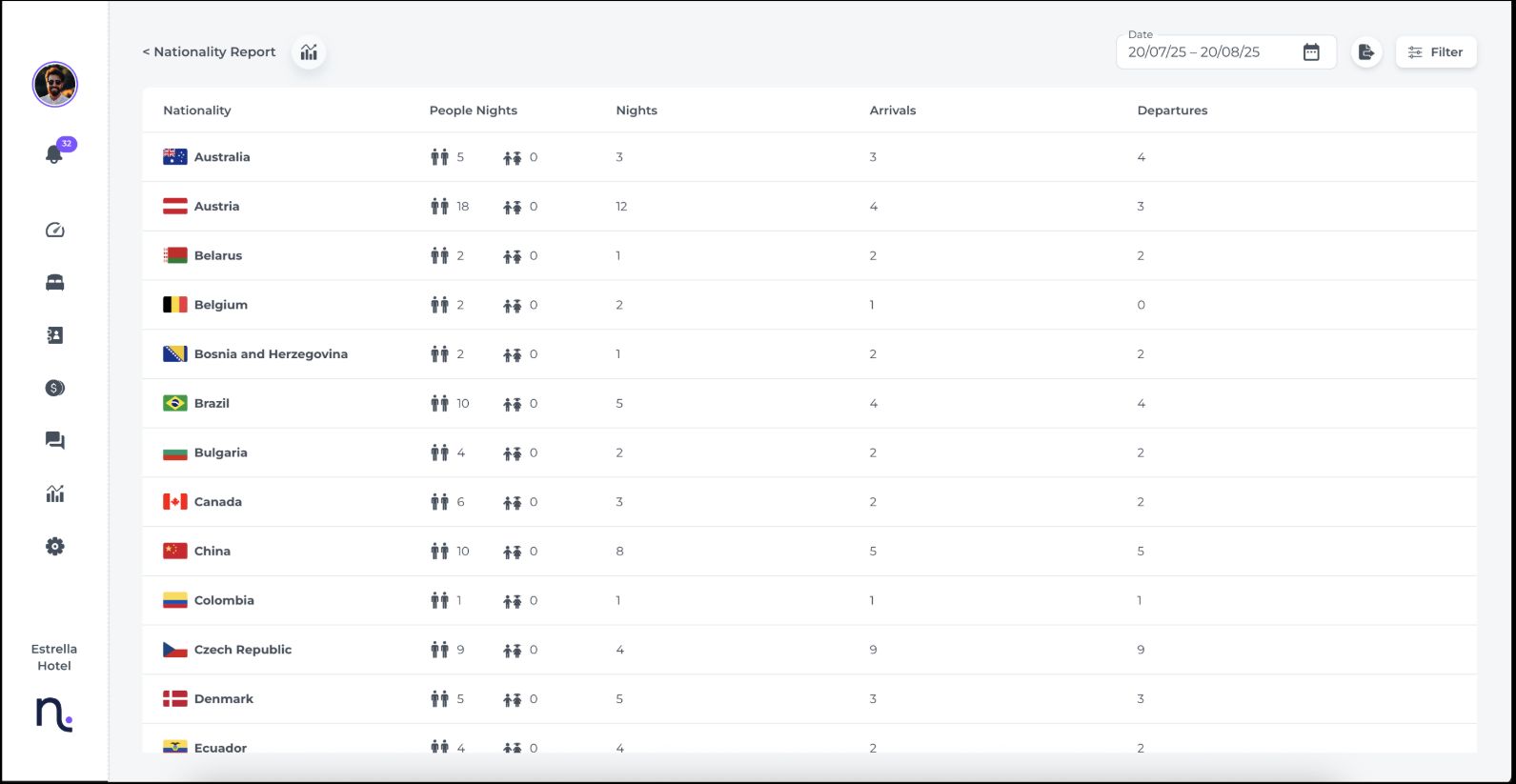Open the rooms bed icon in sidebar
The width and height of the screenshot is (1516, 784).
coord(55,283)
